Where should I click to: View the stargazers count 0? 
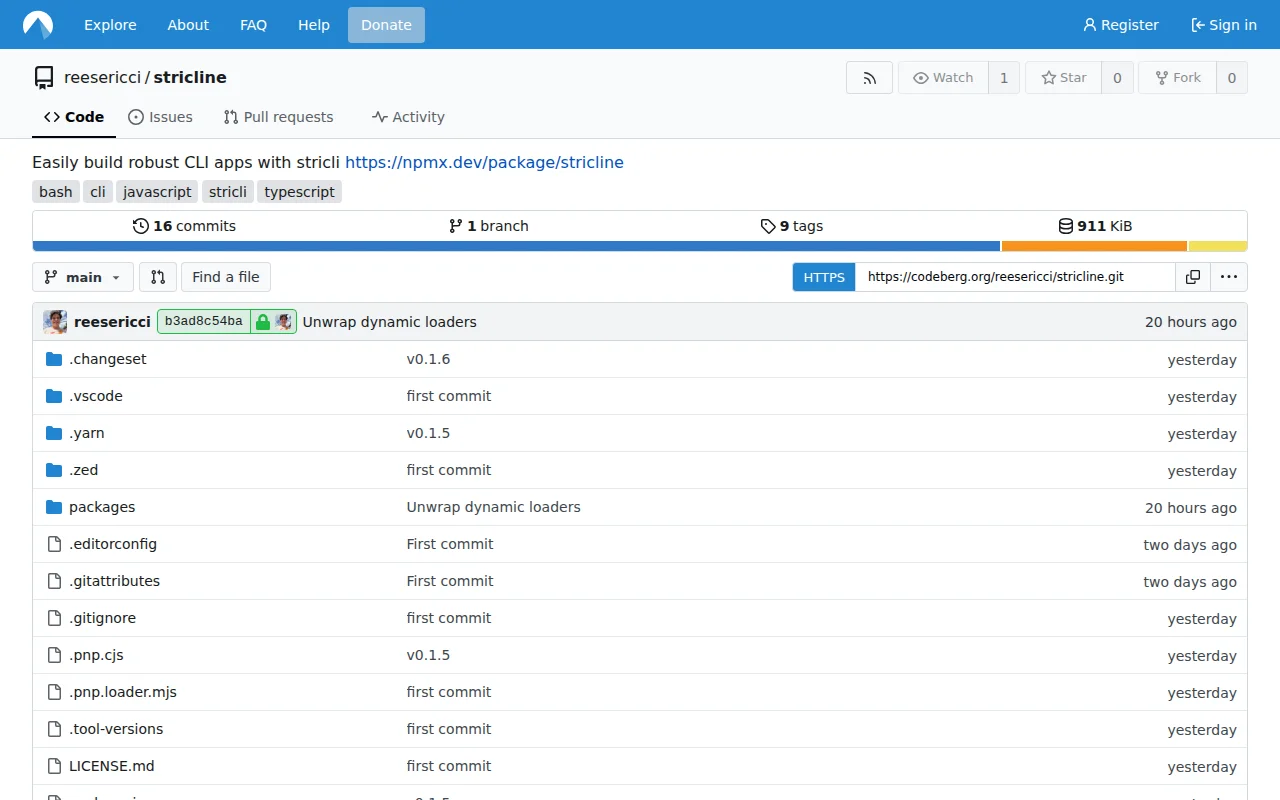click(1117, 78)
